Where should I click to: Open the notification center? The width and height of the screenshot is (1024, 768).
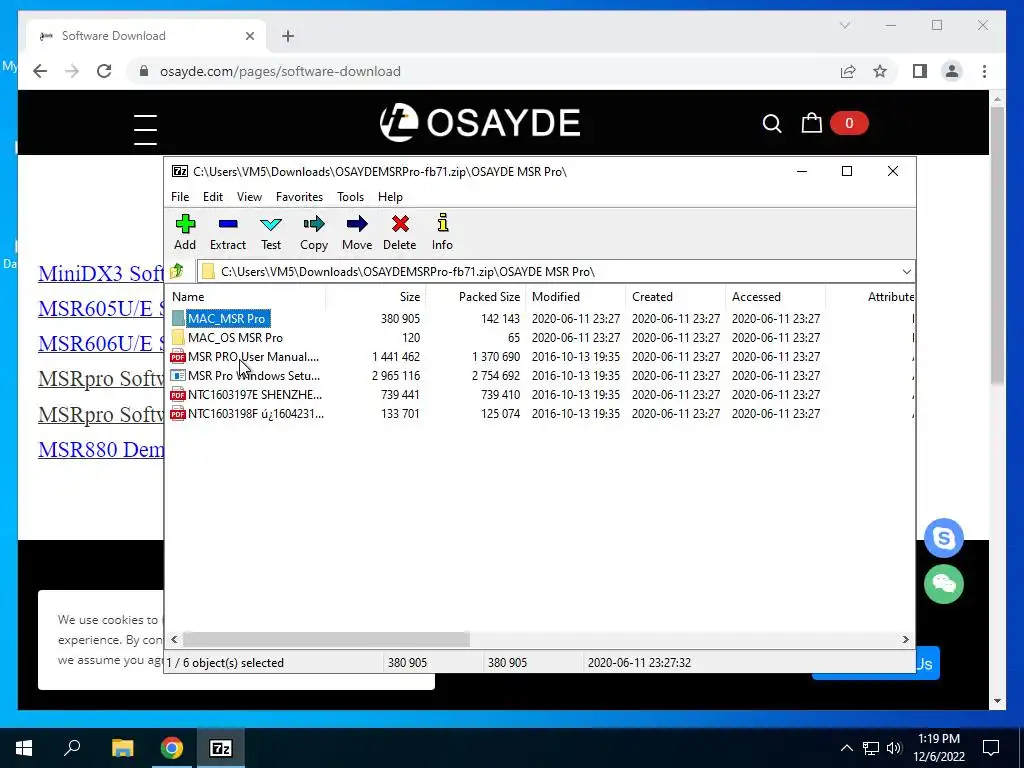[991, 748]
